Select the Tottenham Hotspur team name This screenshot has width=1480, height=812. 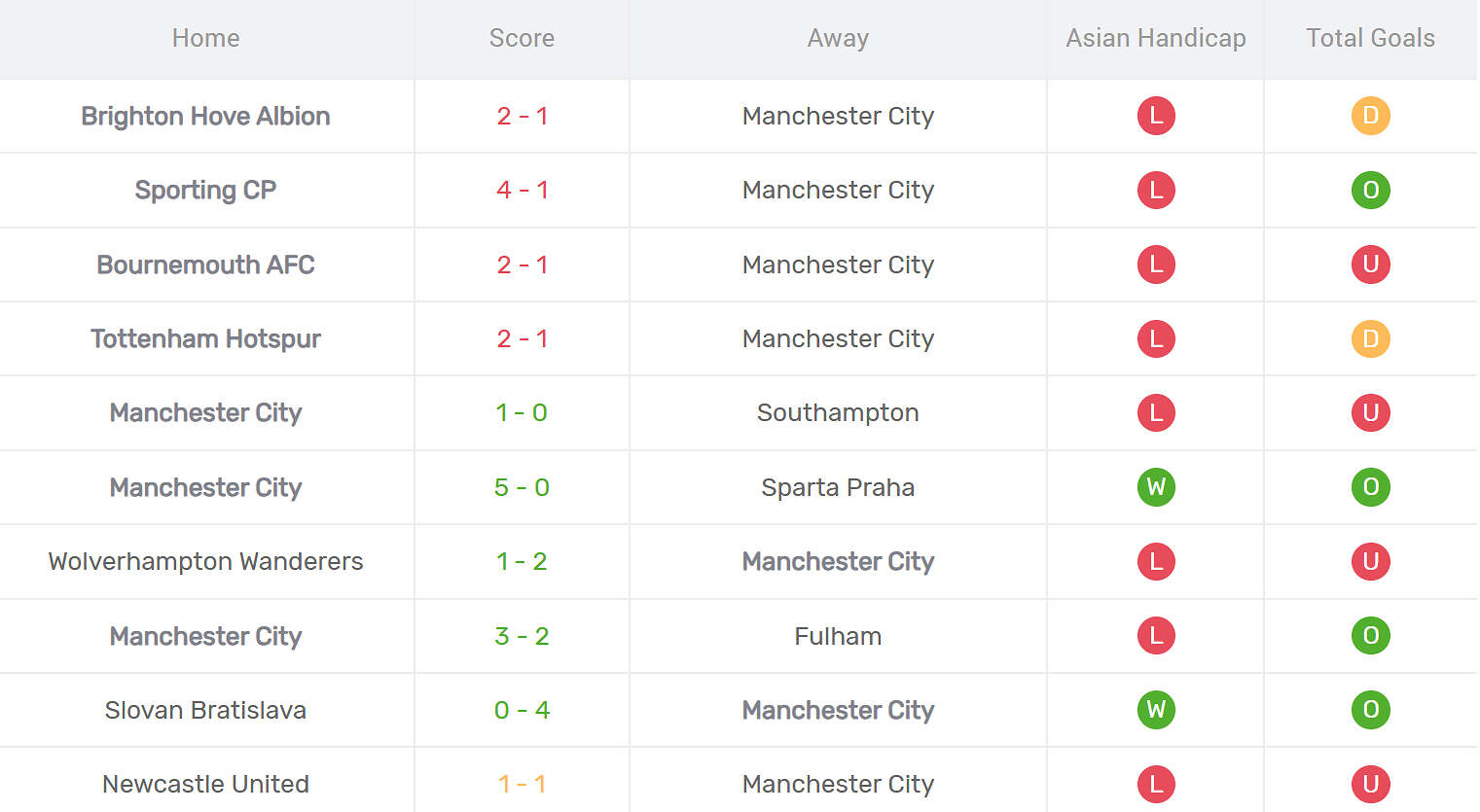[205, 338]
